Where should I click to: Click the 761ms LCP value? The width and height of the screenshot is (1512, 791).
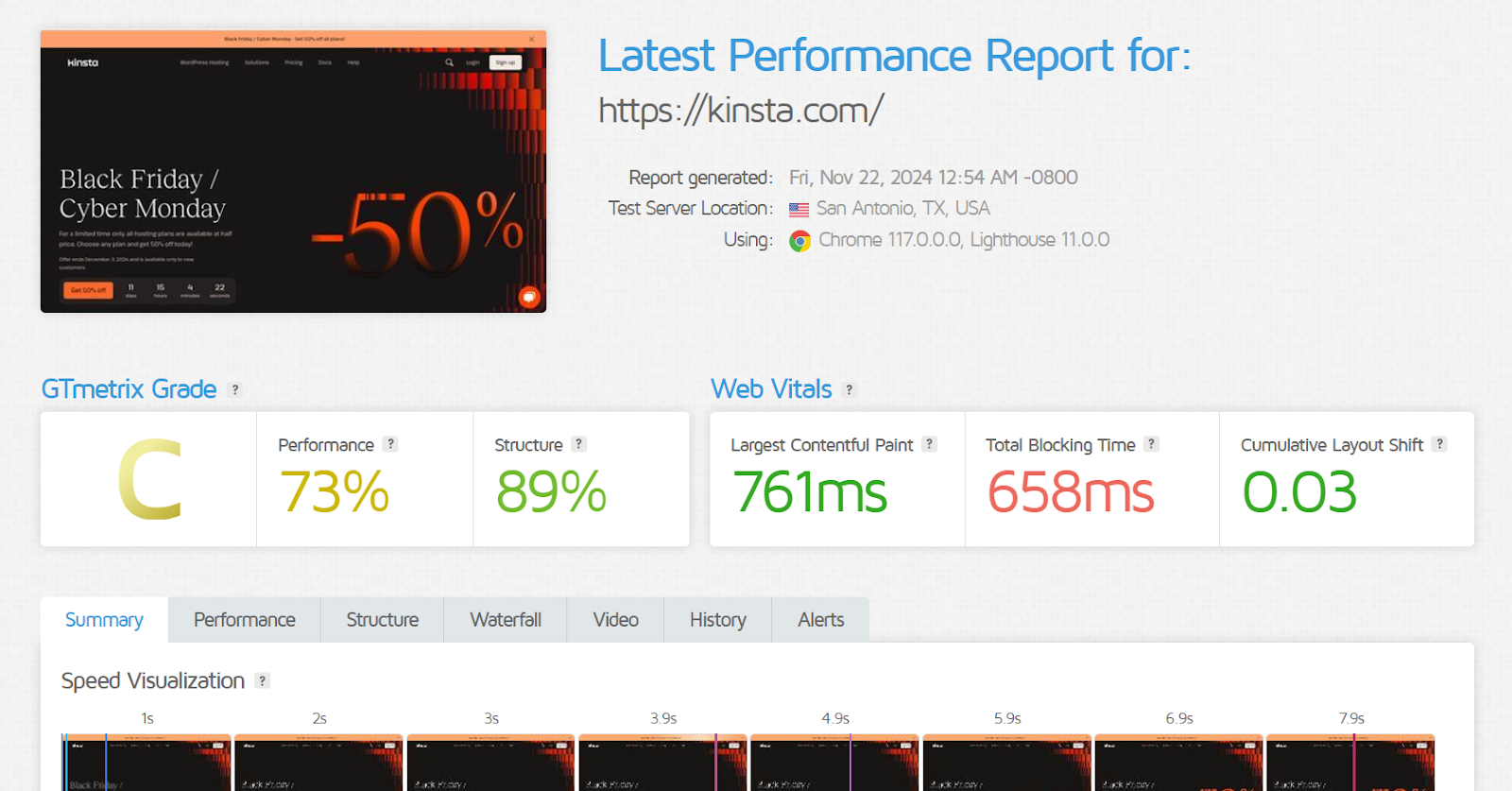point(810,492)
